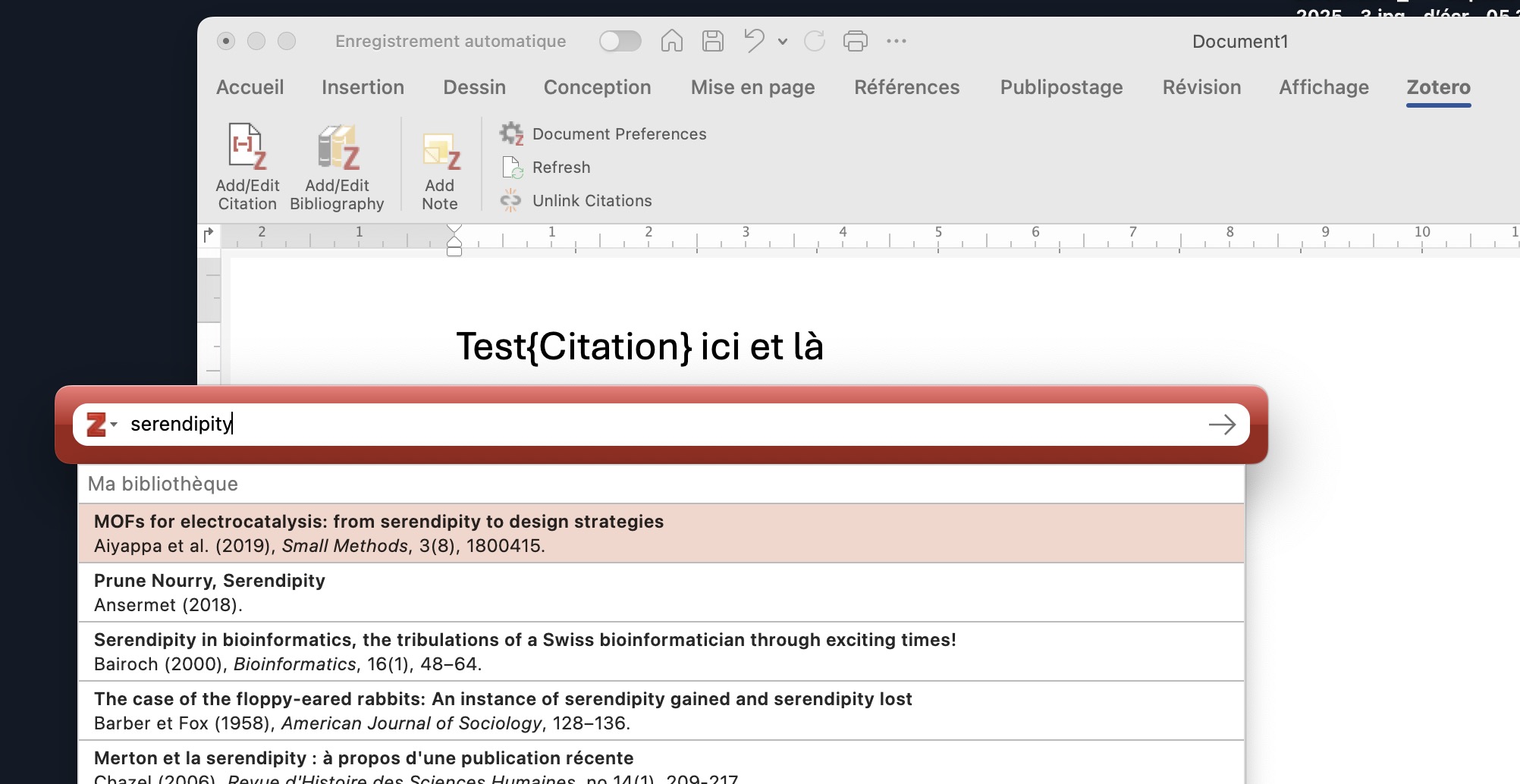Click the Add/Edit Citation icon

247,148
